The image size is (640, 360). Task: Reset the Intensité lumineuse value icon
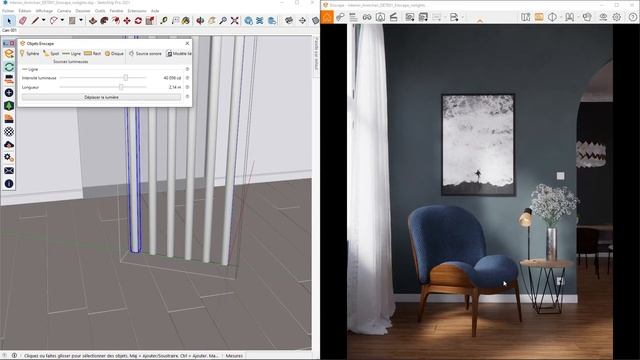[187, 78]
